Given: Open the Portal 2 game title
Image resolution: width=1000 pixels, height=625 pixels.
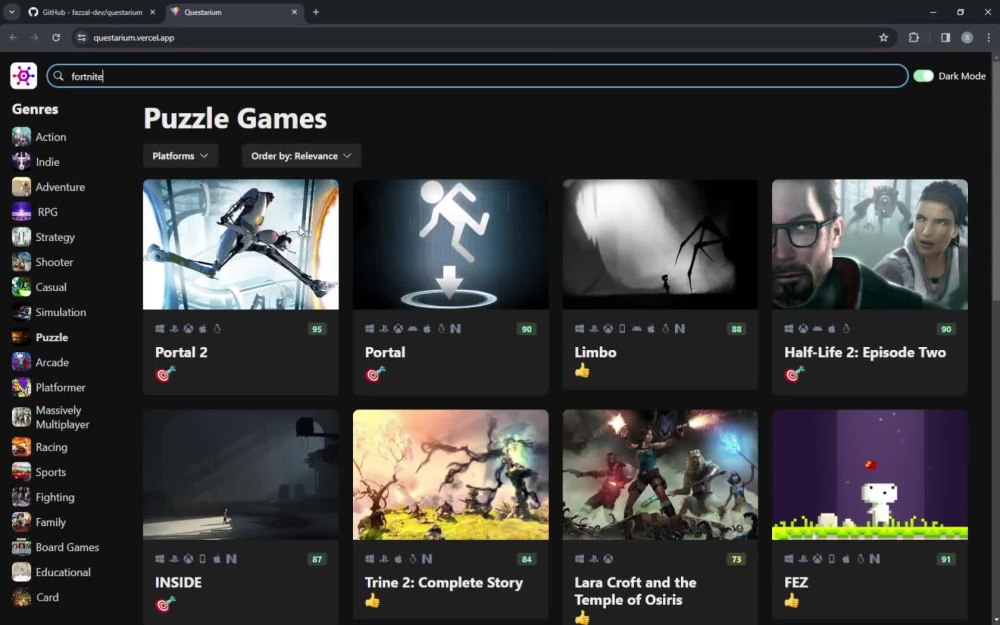Looking at the screenshot, I should point(181,352).
